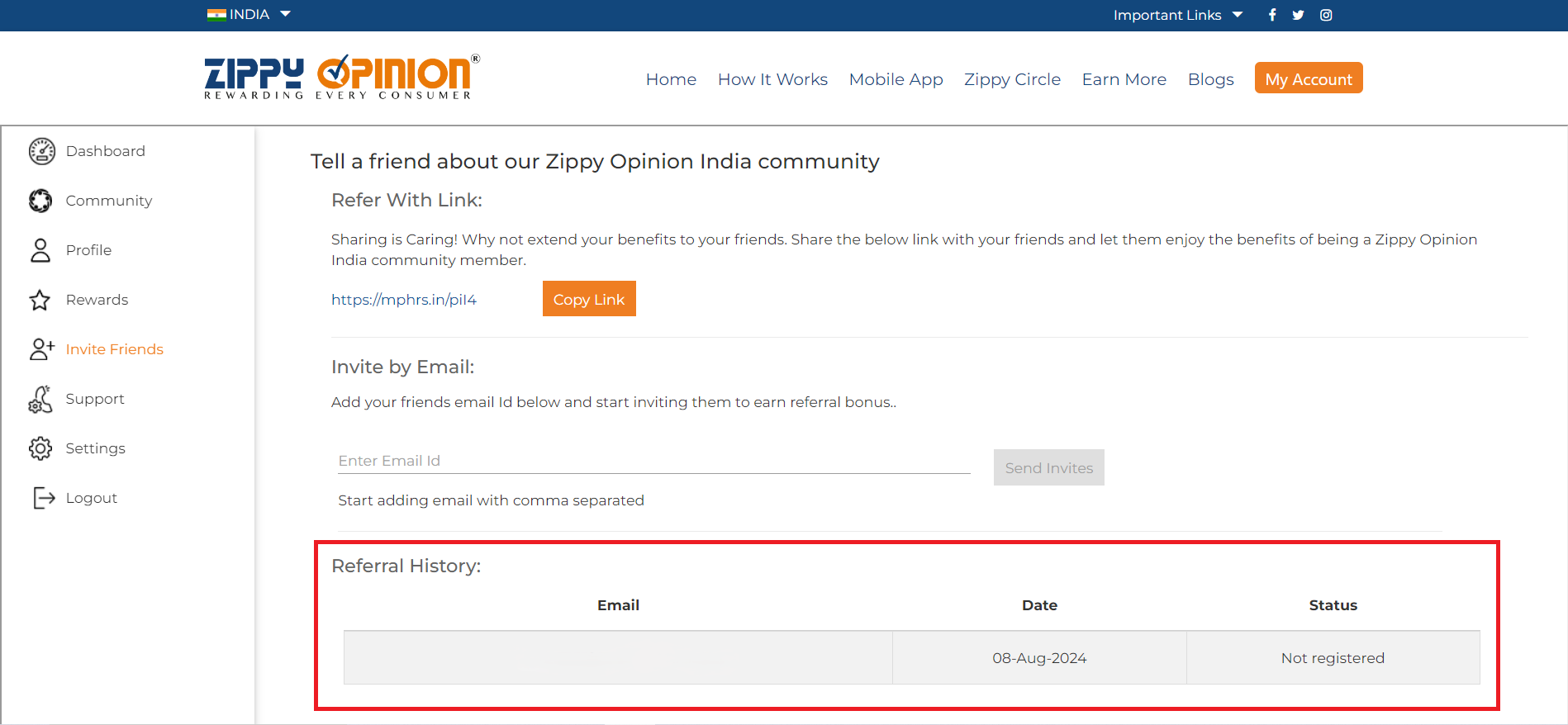Click the Profile person icon
The width and height of the screenshot is (1568, 725).
pyautogui.click(x=40, y=250)
